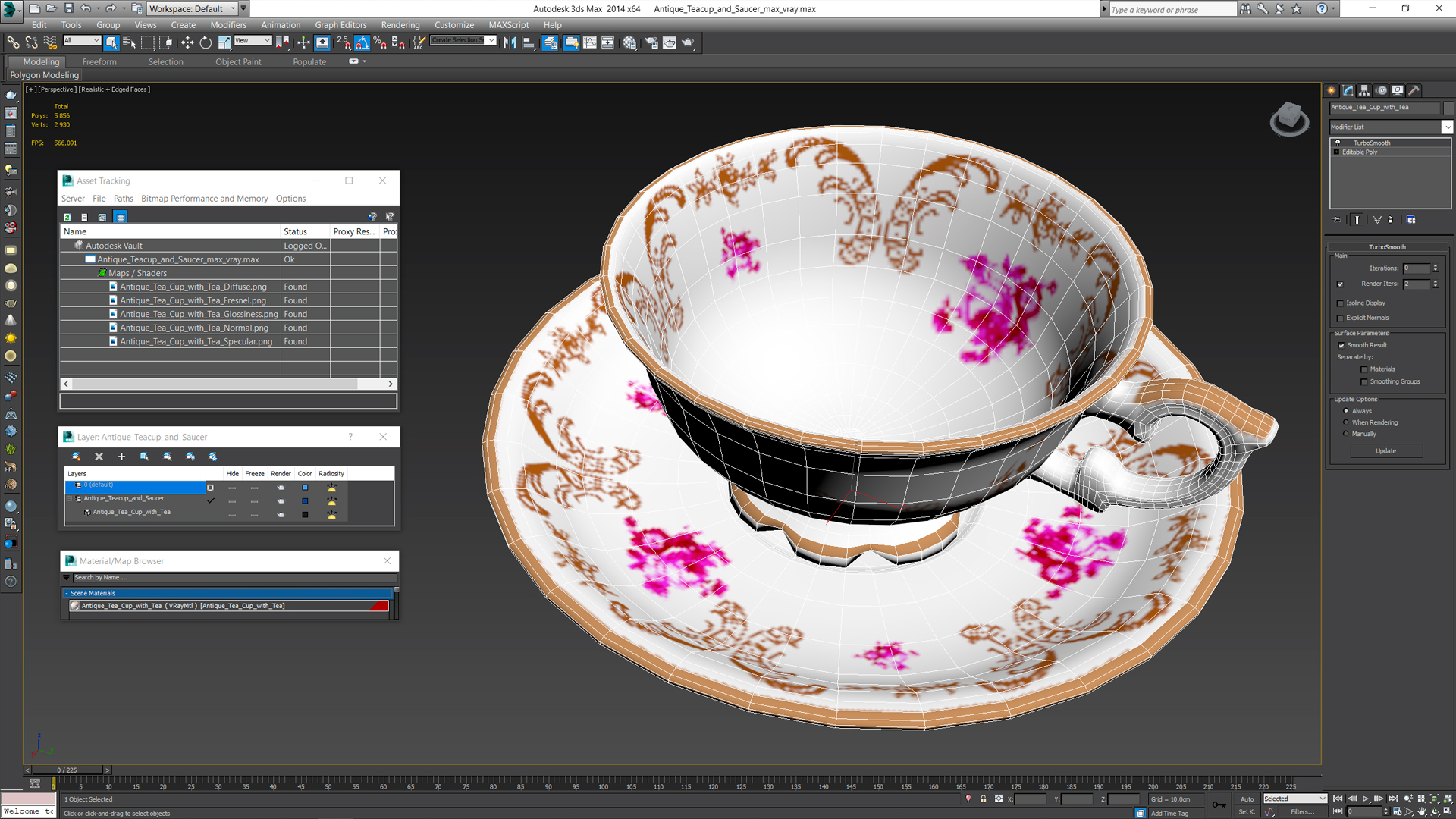Toggle Percent Snap in main toolbar
The height and width of the screenshot is (819, 1456).
pyautogui.click(x=380, y=42)
